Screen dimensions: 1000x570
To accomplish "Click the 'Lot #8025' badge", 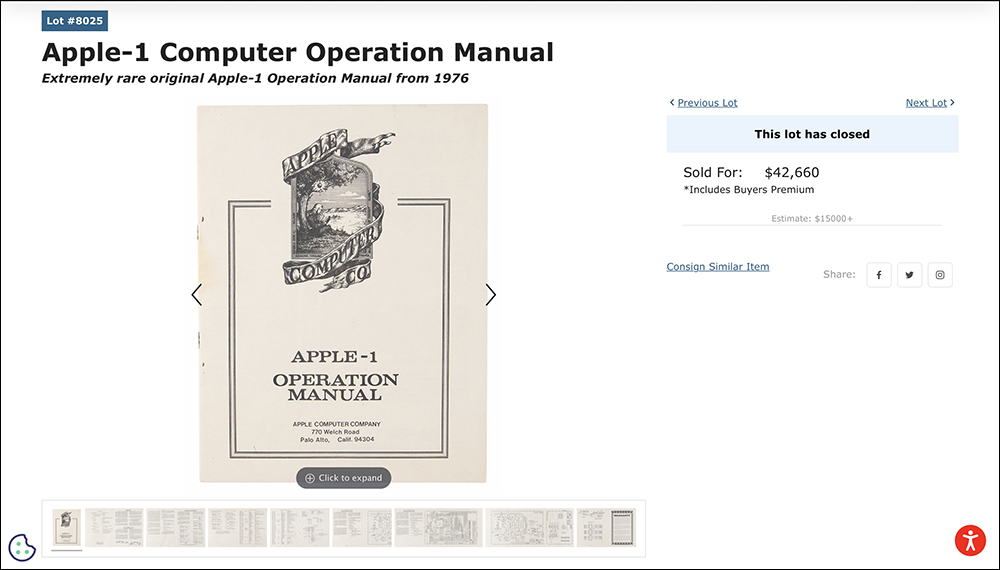I will tap(75, 20).
